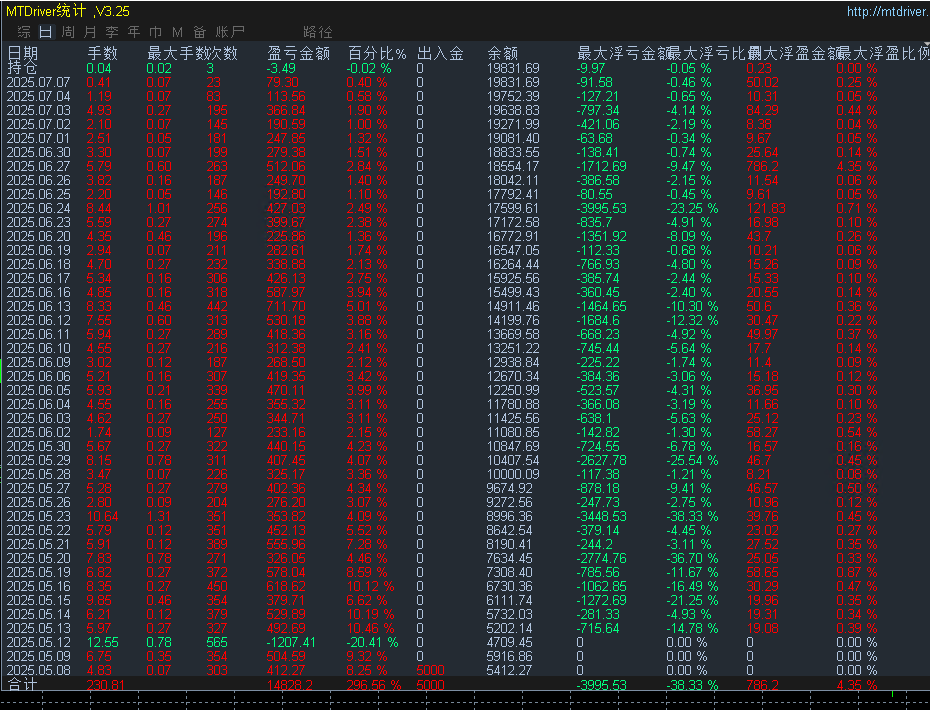Click the 手数 column header
Screen dimensions: 930x710
point(102,53)
